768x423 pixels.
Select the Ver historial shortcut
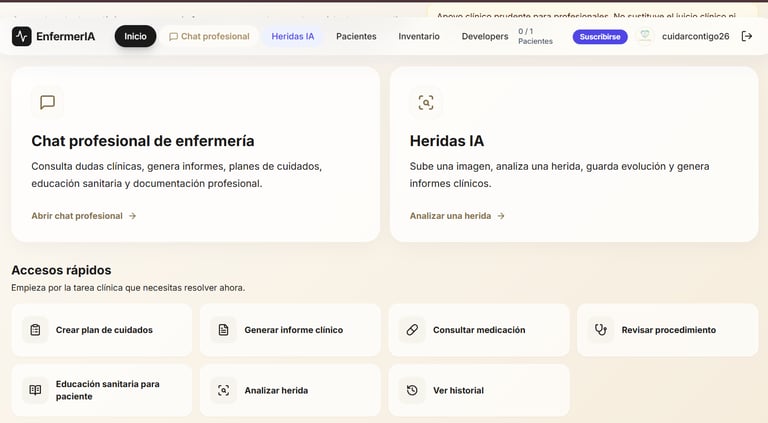[x=479, y=390]
